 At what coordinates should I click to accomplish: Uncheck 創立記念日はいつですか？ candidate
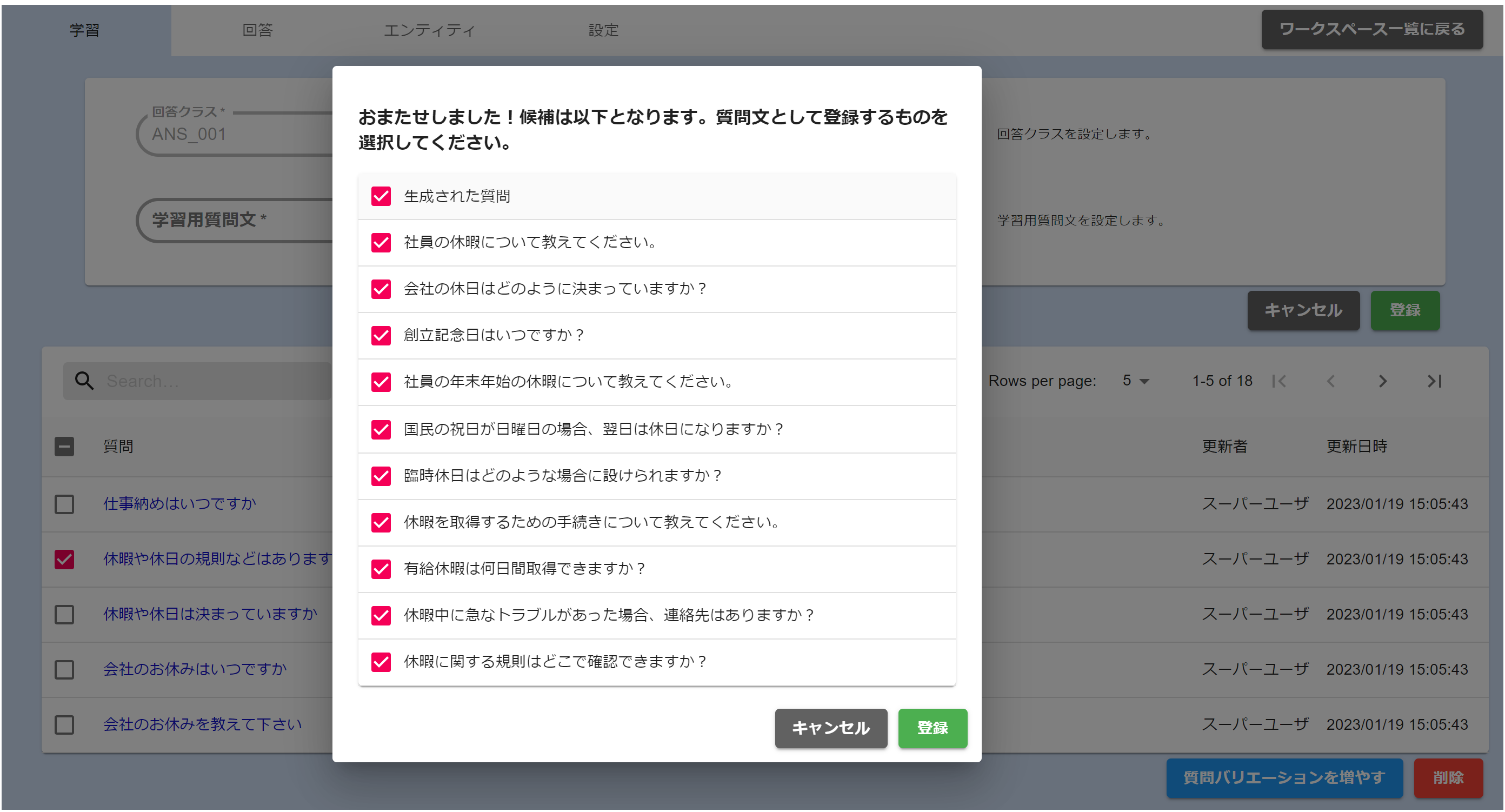(x=381, y=336)
